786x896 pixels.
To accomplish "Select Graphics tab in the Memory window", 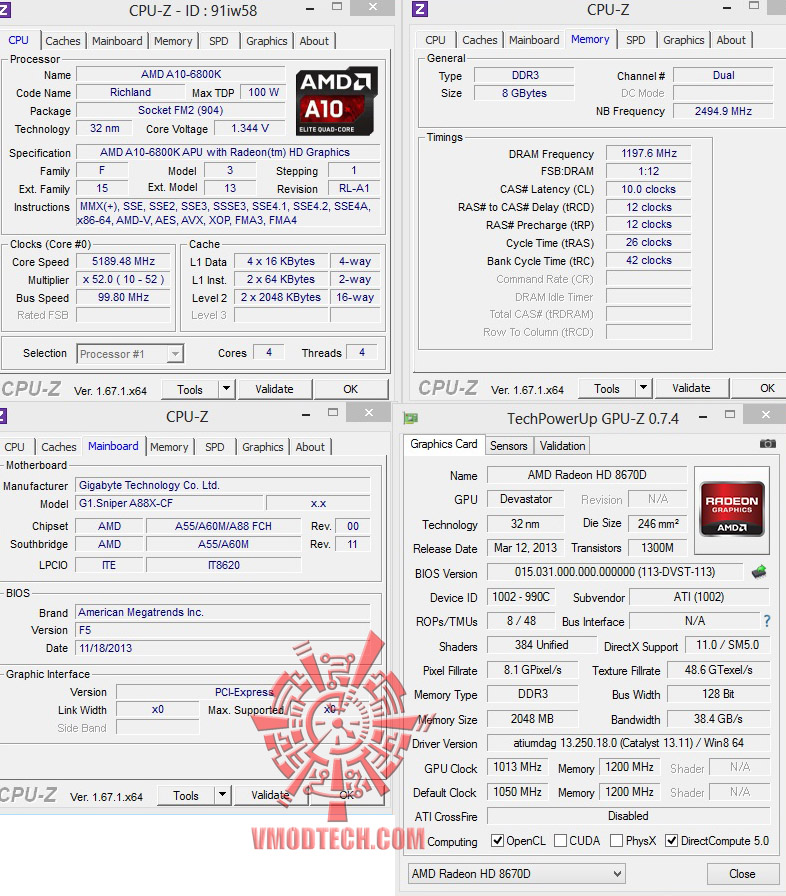I will (684, 40).
